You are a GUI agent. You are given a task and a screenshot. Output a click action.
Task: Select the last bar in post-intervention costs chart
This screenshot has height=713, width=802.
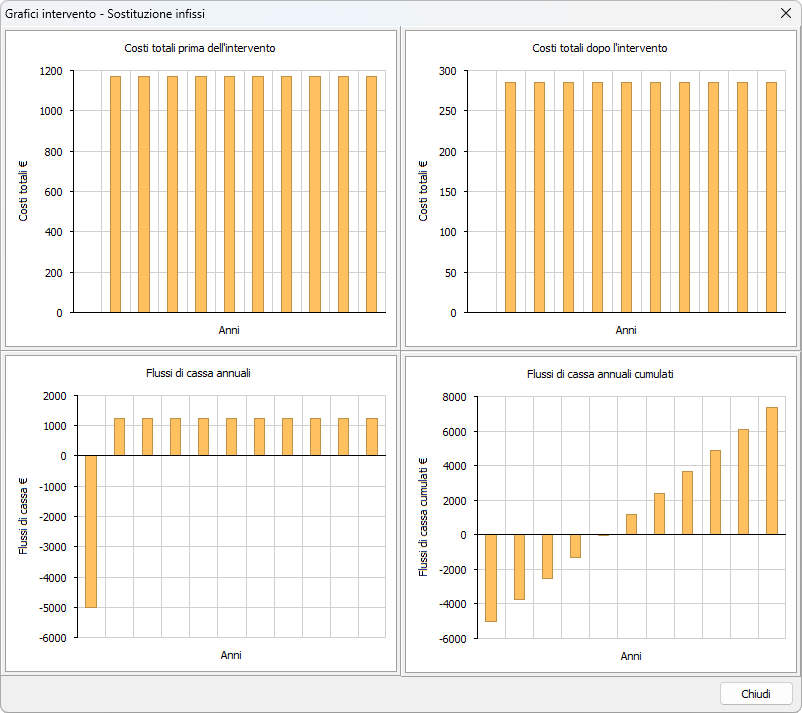(x=771, y=197)
